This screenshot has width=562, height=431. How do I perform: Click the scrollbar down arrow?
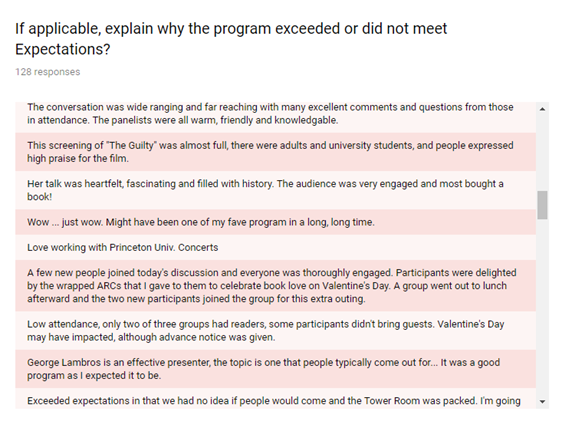[542, 402]
